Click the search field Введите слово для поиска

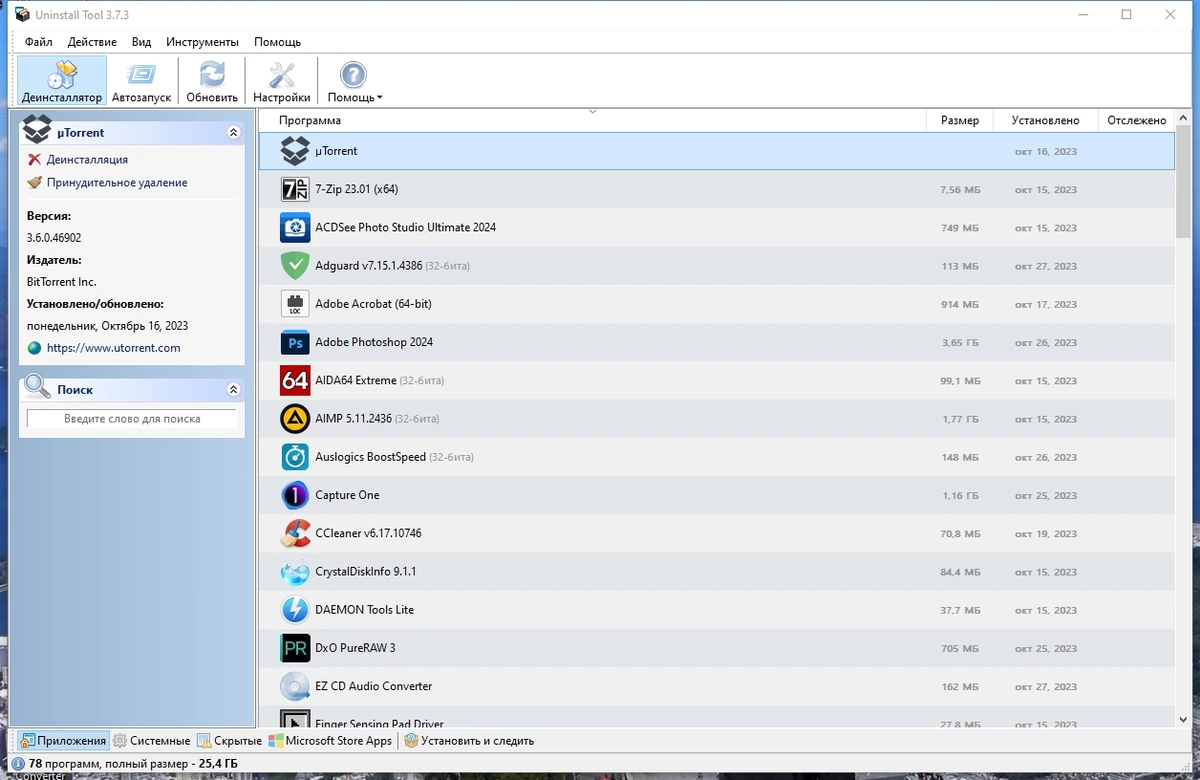(132, 419)
